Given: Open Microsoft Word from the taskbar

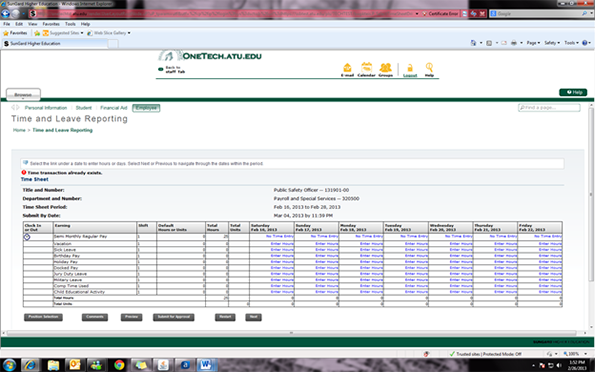Looking at the screenshot, I should pos(206,365).
